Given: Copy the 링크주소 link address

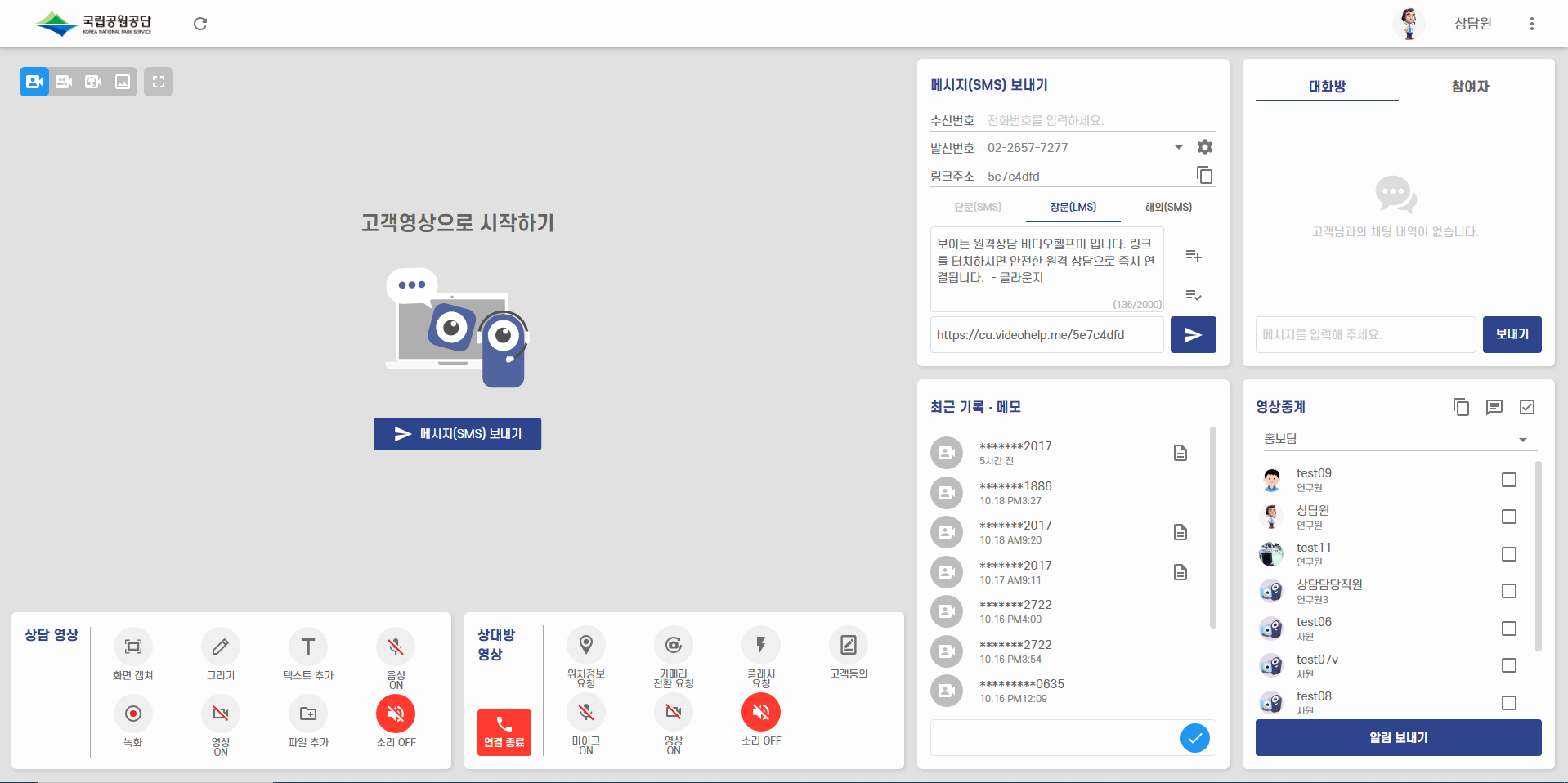Looking at the screenshot, I should (x=1204, y=175).
